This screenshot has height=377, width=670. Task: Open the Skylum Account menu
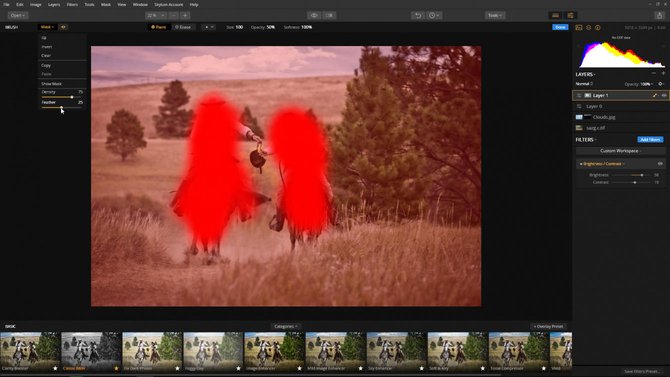[x=168, y=4]
